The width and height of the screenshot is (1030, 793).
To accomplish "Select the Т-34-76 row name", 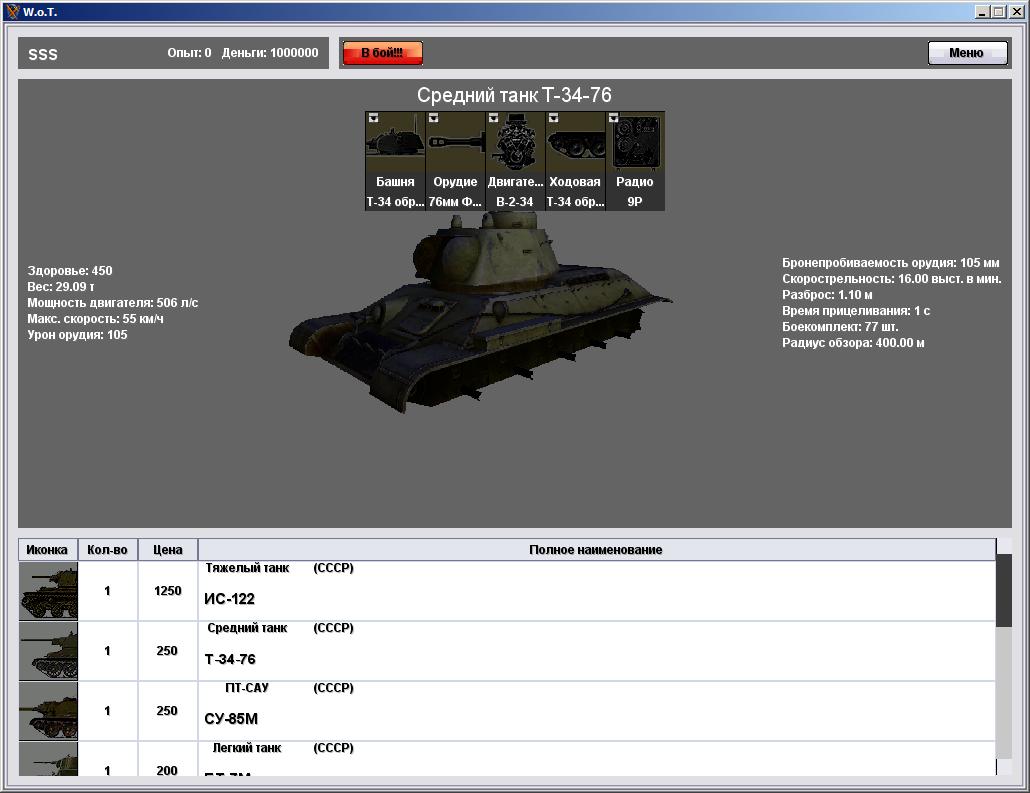I will tap(230, 659).
